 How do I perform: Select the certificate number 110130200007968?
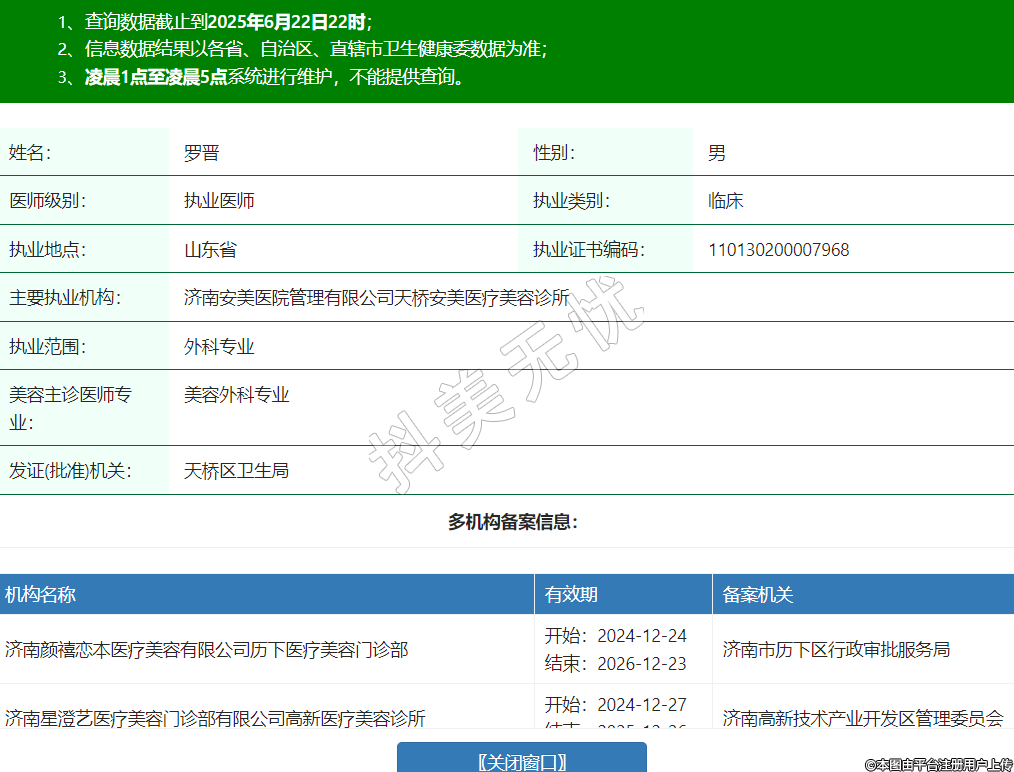click(x=778, y=250)
